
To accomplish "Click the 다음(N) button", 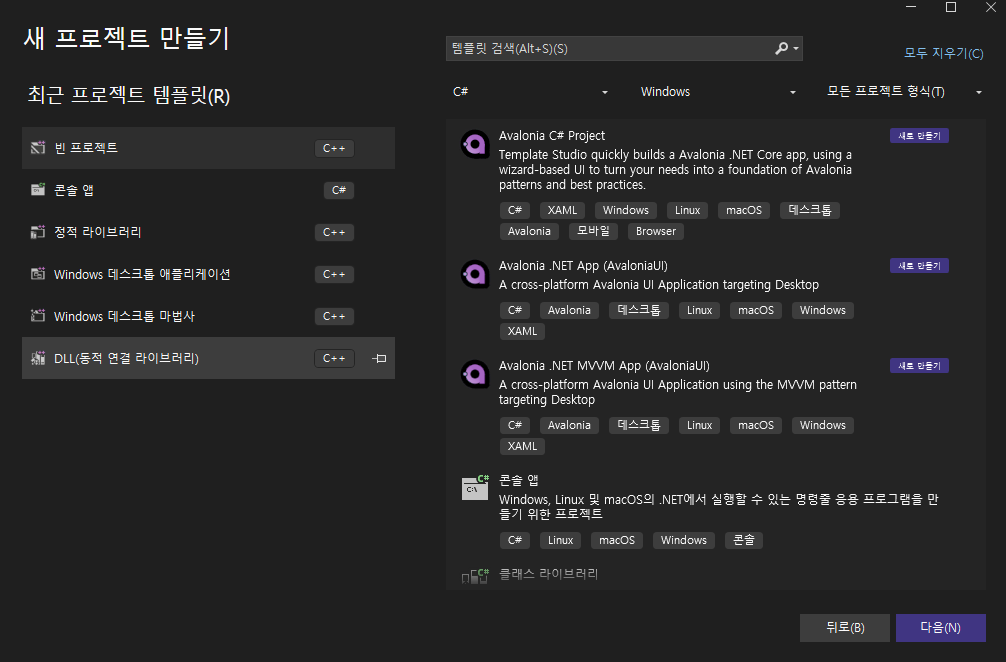I will coord(941,627).
